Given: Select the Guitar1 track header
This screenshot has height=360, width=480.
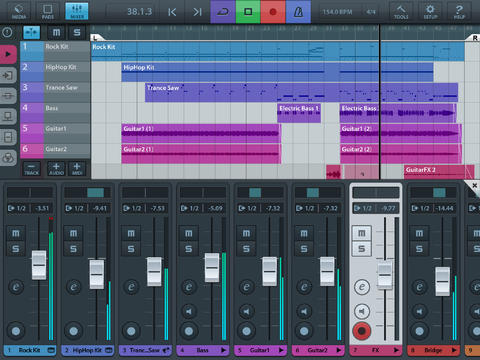Looking at the screenshot, I should tap(55, 133).
